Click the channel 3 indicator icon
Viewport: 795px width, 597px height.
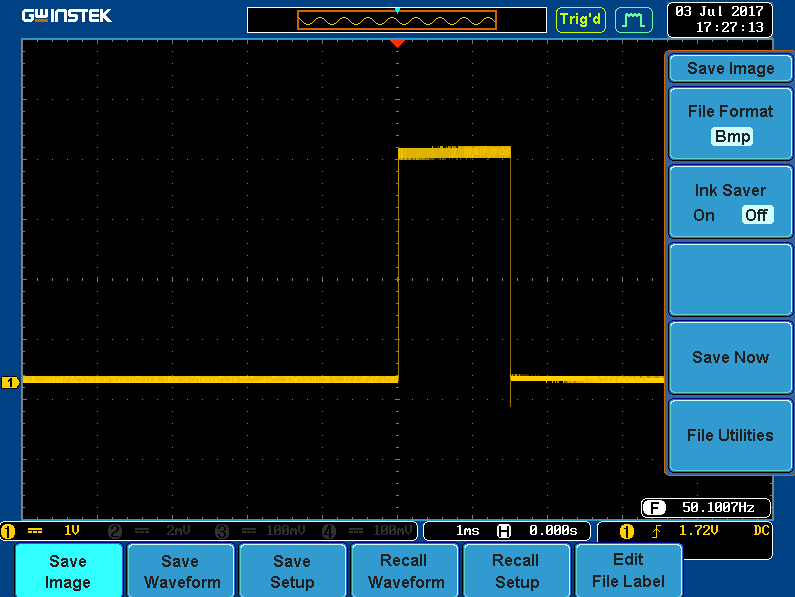pyautogui.click(x=222, y=532)
